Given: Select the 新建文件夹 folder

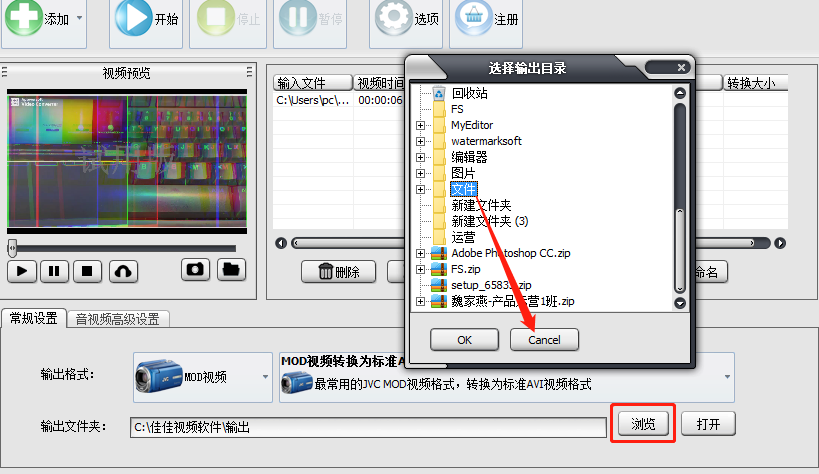Looking at the screenshot, I should click(481, 205).
